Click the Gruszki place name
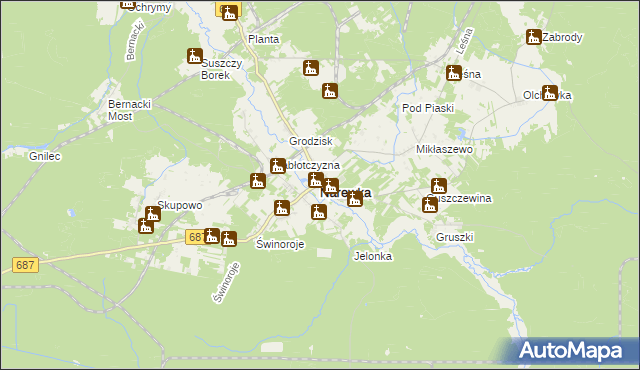640x370 pixels. click(x=455, y=237)
